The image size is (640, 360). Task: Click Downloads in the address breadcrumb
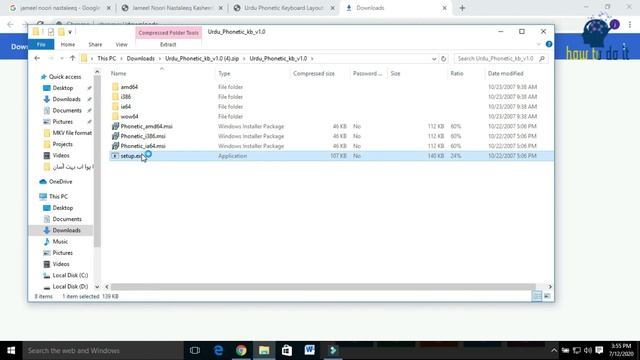[140, 59]
